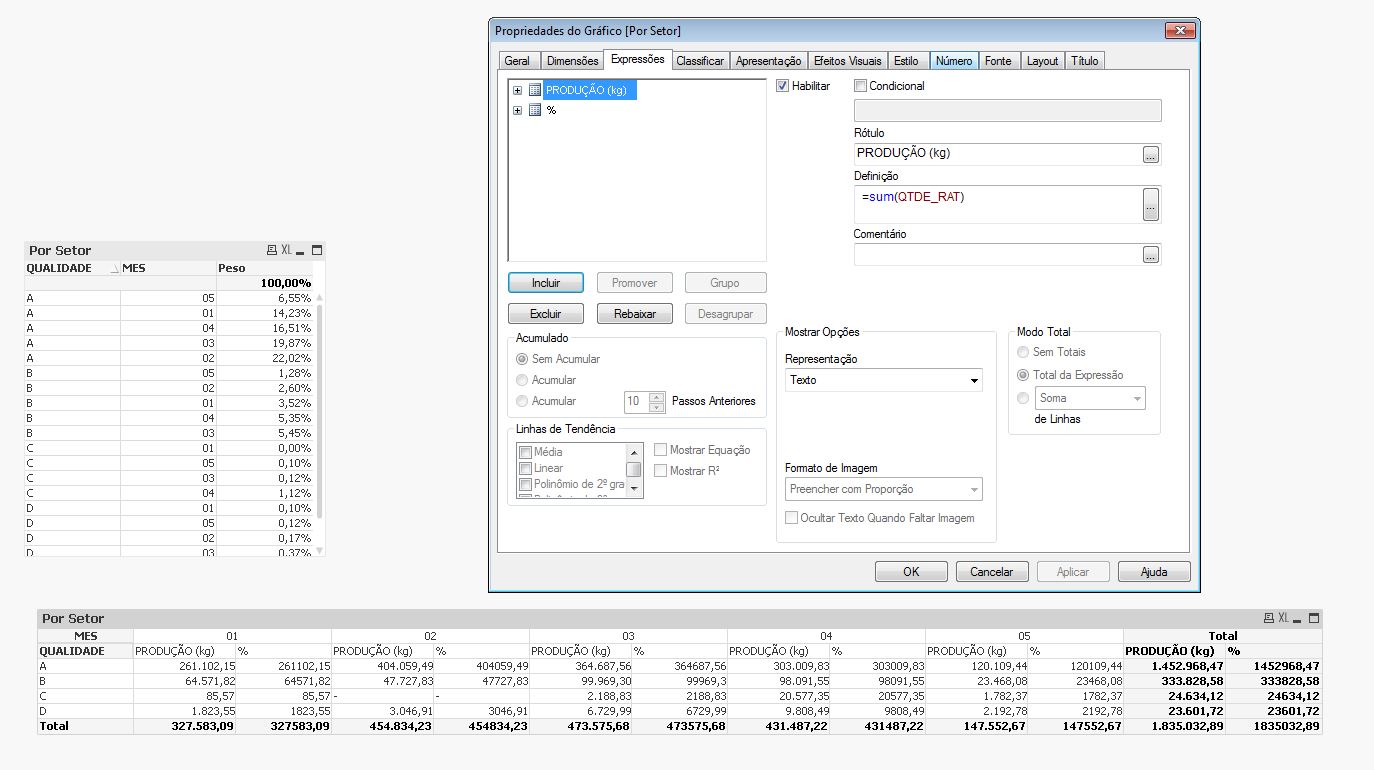This screenshot has height=770, width=1374.
Task: Switch to the Dimensões tab
Action: coord(573,61)
